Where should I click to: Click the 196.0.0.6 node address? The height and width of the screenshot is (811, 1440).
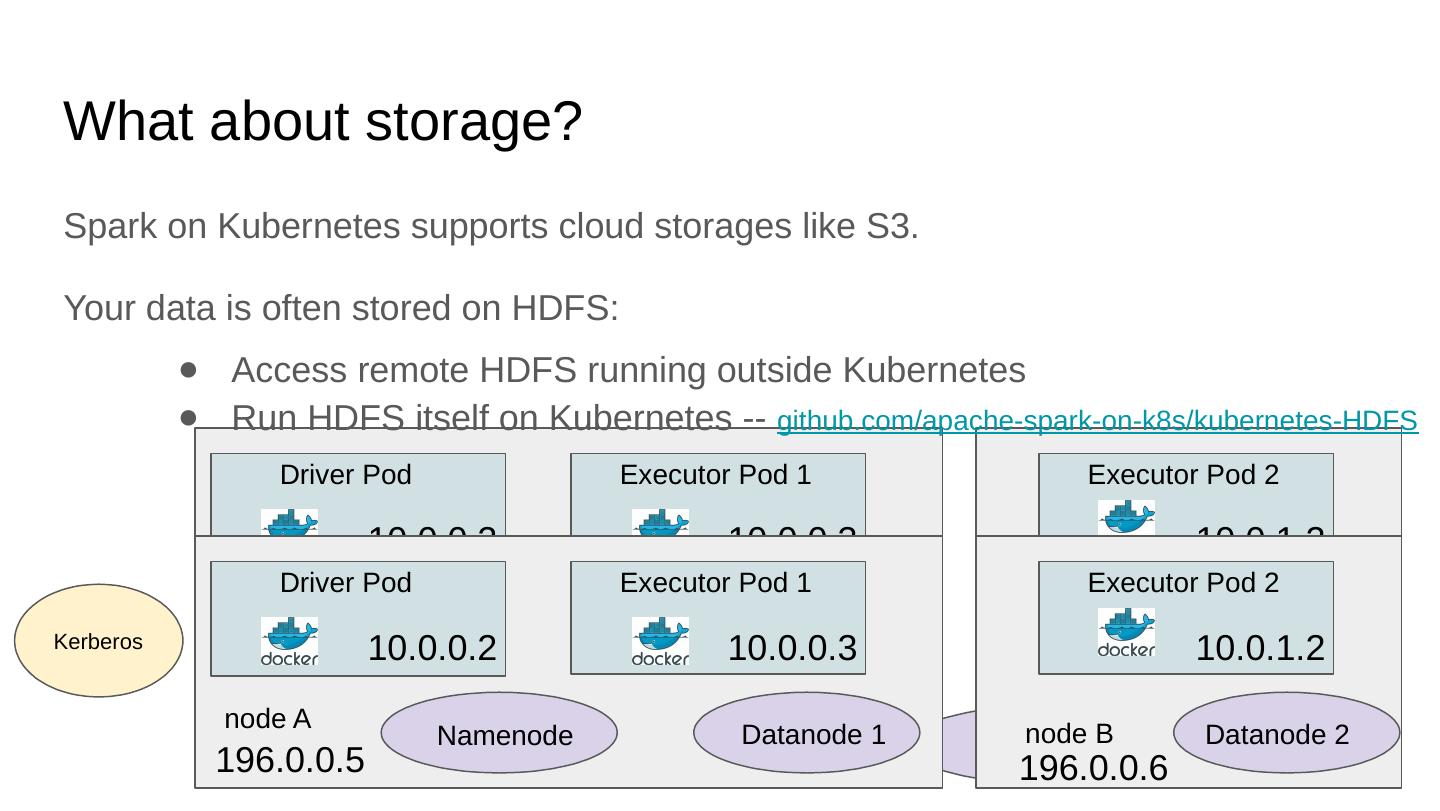1093,769
